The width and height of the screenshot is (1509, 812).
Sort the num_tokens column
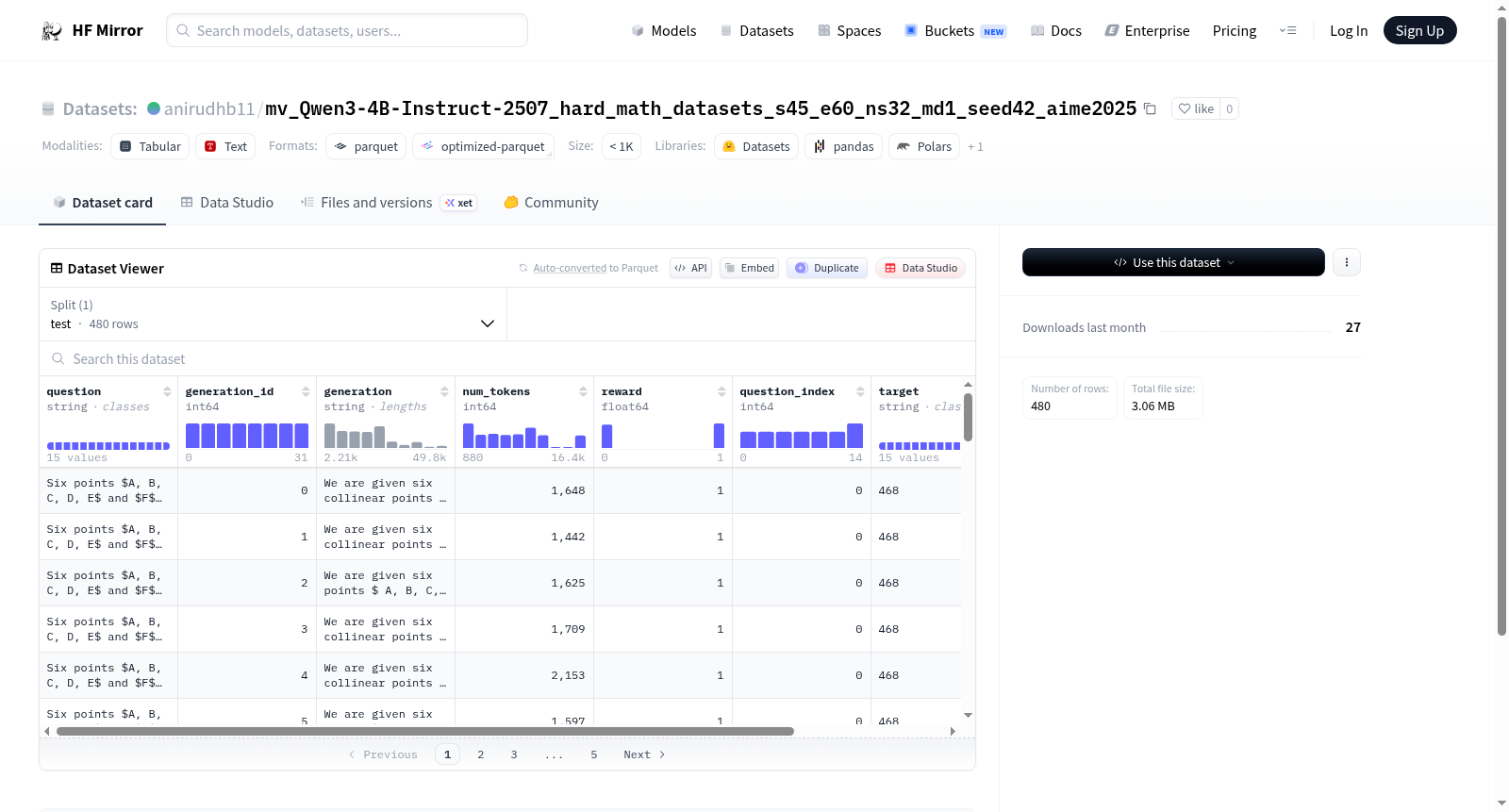583,391
